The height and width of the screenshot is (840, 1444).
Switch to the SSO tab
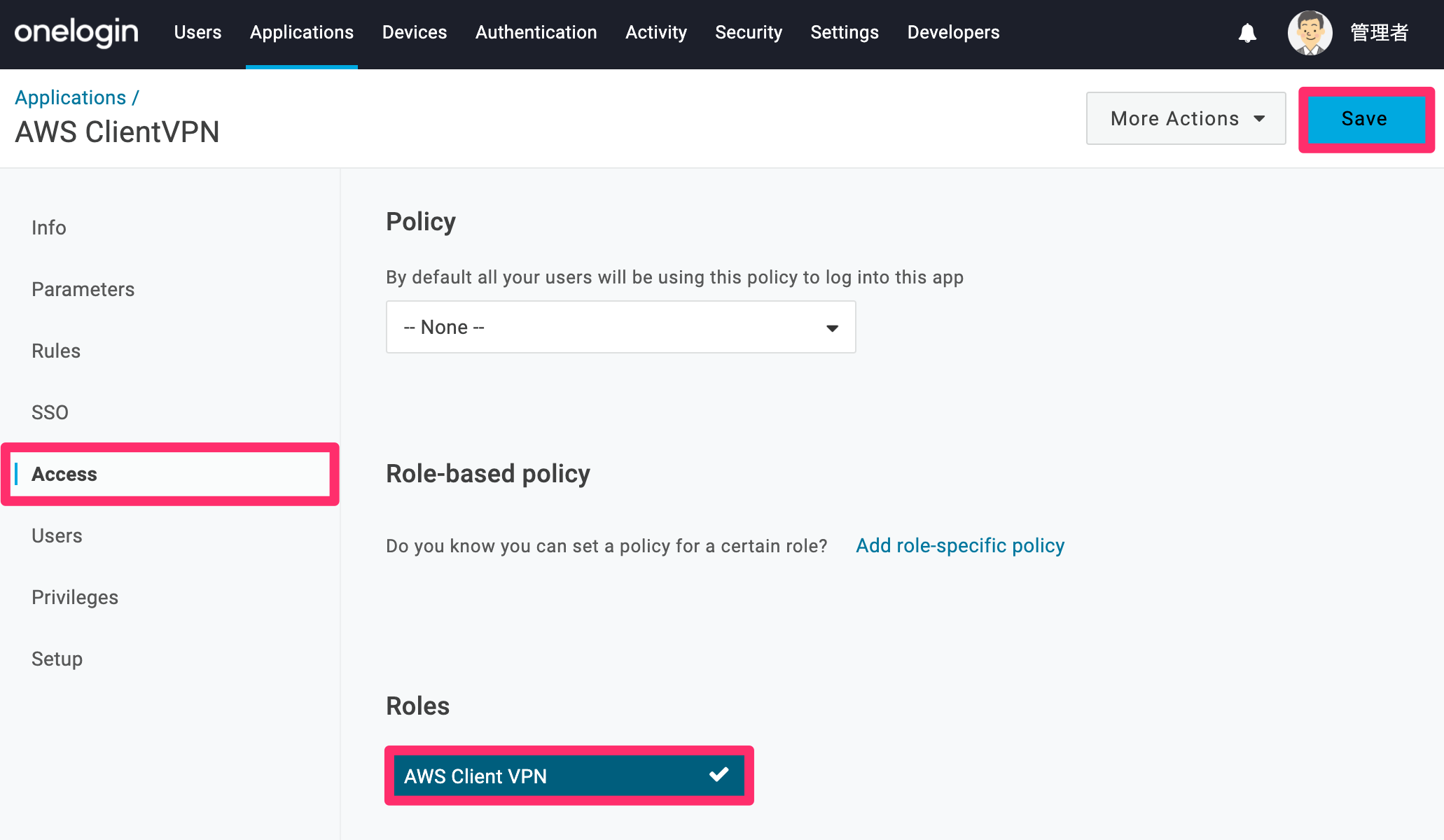[50, 412]
